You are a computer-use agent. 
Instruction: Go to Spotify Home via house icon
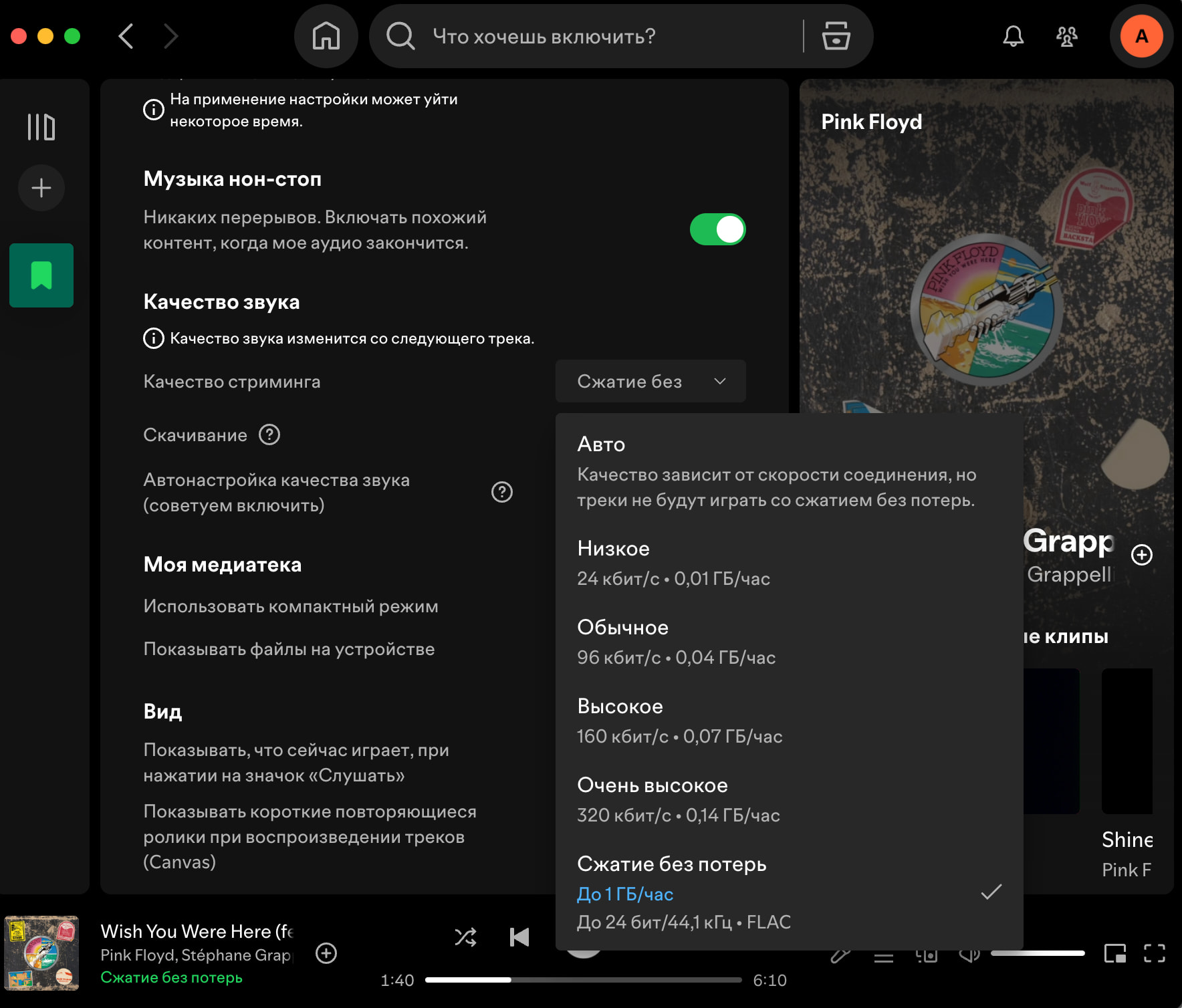click(x=326, y=36)
